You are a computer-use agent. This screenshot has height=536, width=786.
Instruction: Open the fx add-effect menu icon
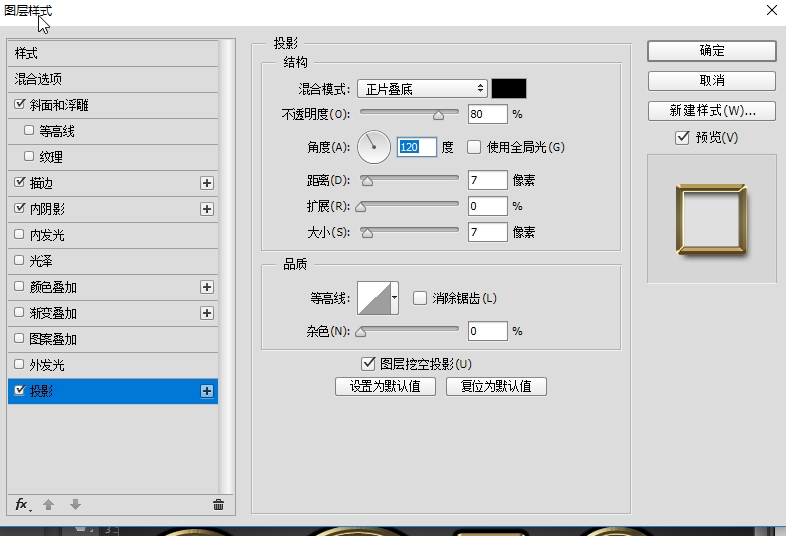(22, 504)
